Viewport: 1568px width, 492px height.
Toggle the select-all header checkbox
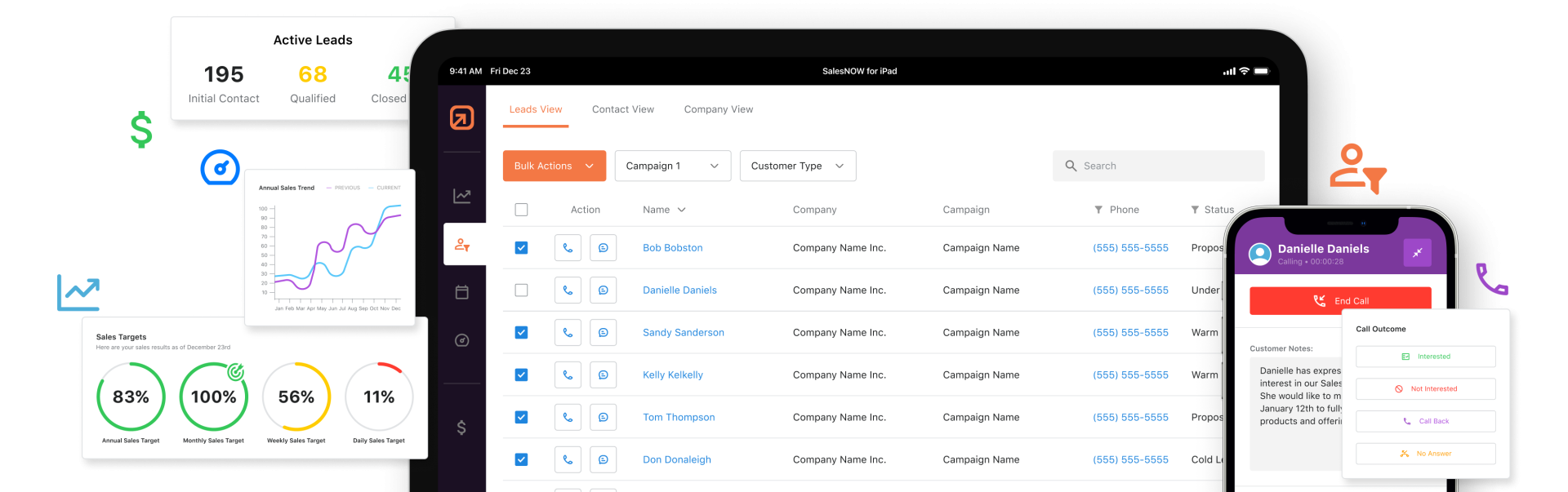pos(521,210)
